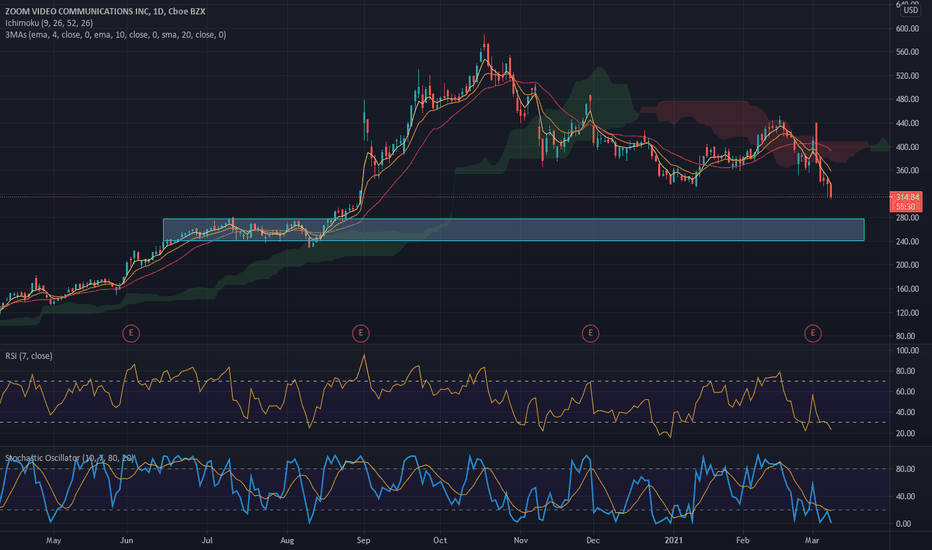The height and width of the screenshot is (550, 932).
Task: Click the 20.00 label on RSI scale
Action: point(905,433)
